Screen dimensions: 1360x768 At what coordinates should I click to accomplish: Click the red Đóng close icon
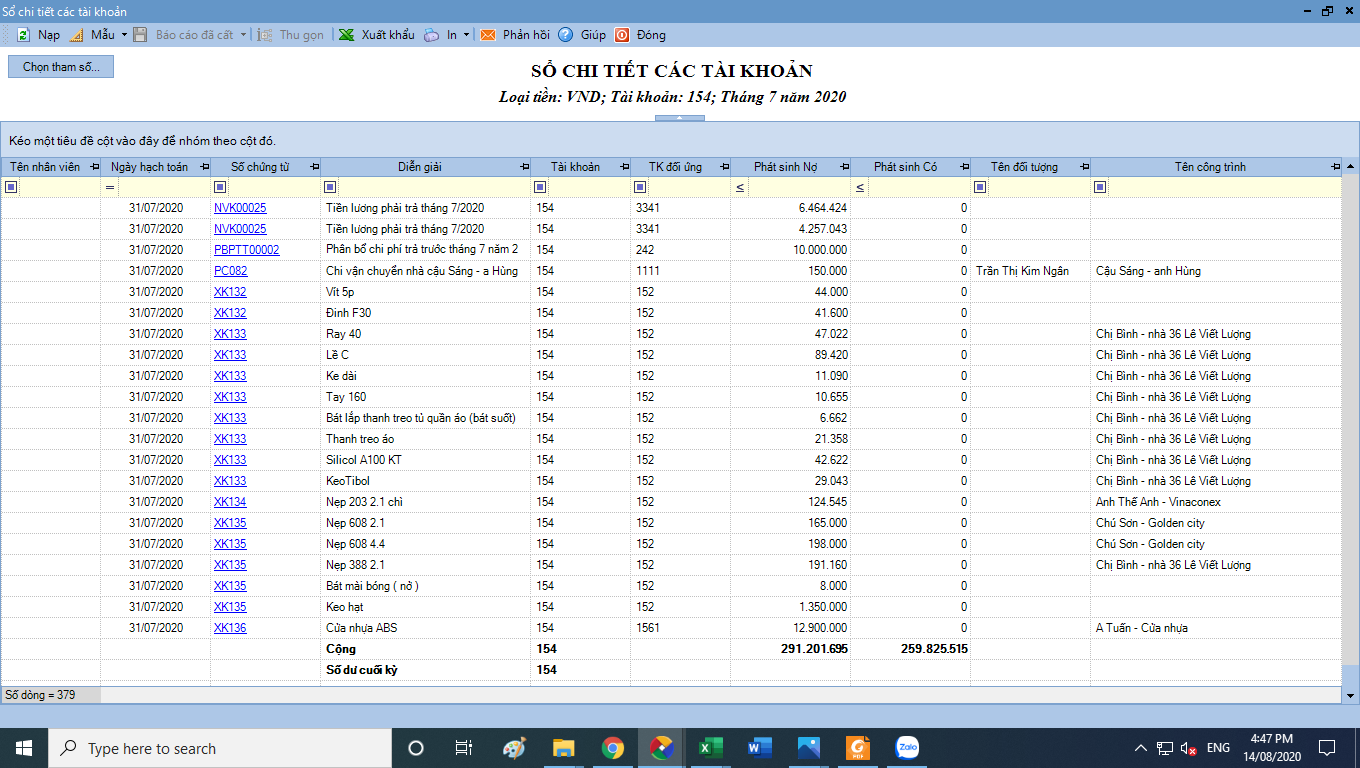coord(622,35)
